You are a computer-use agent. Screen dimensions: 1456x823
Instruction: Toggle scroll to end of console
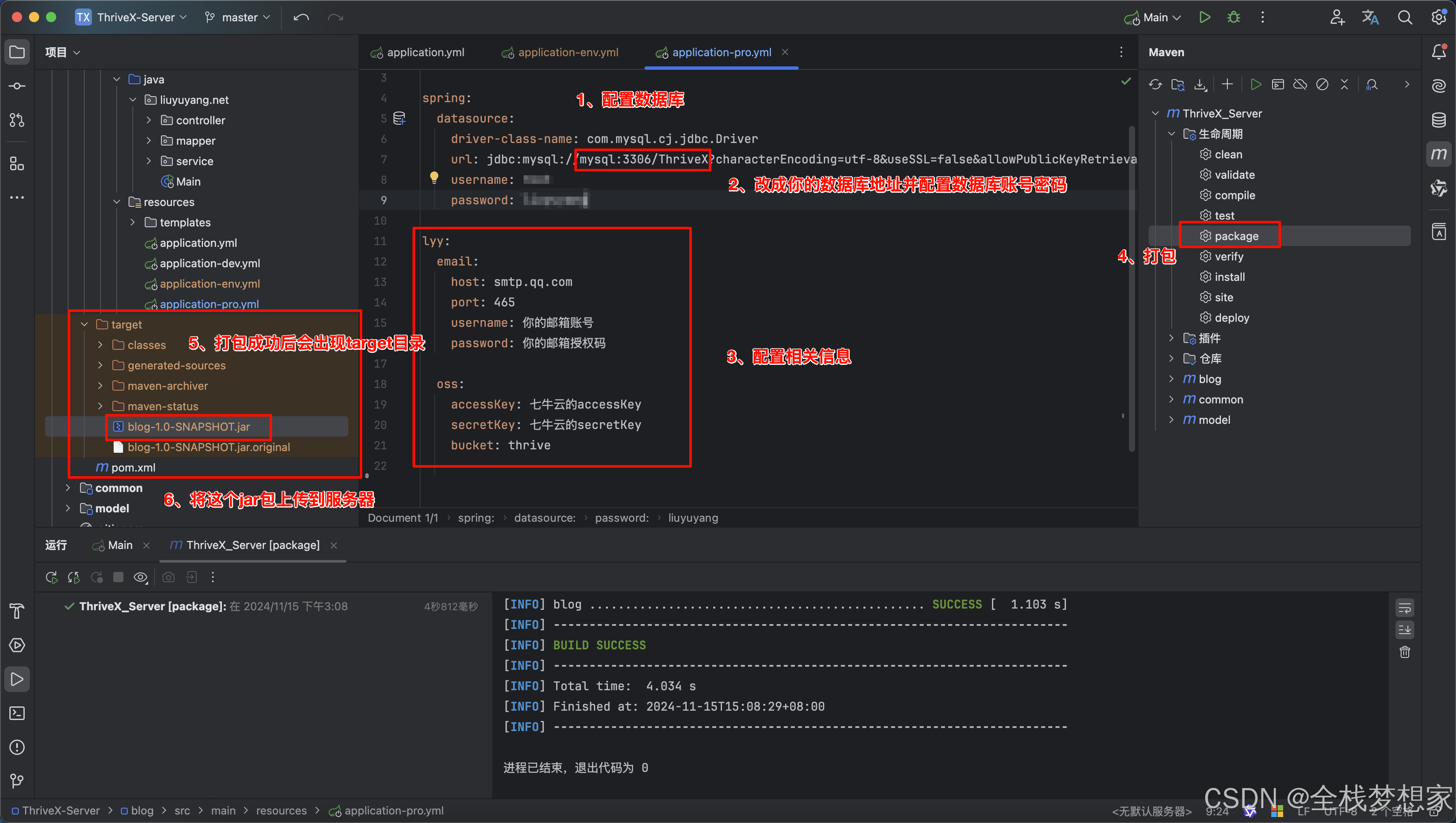coord(1404,630)
